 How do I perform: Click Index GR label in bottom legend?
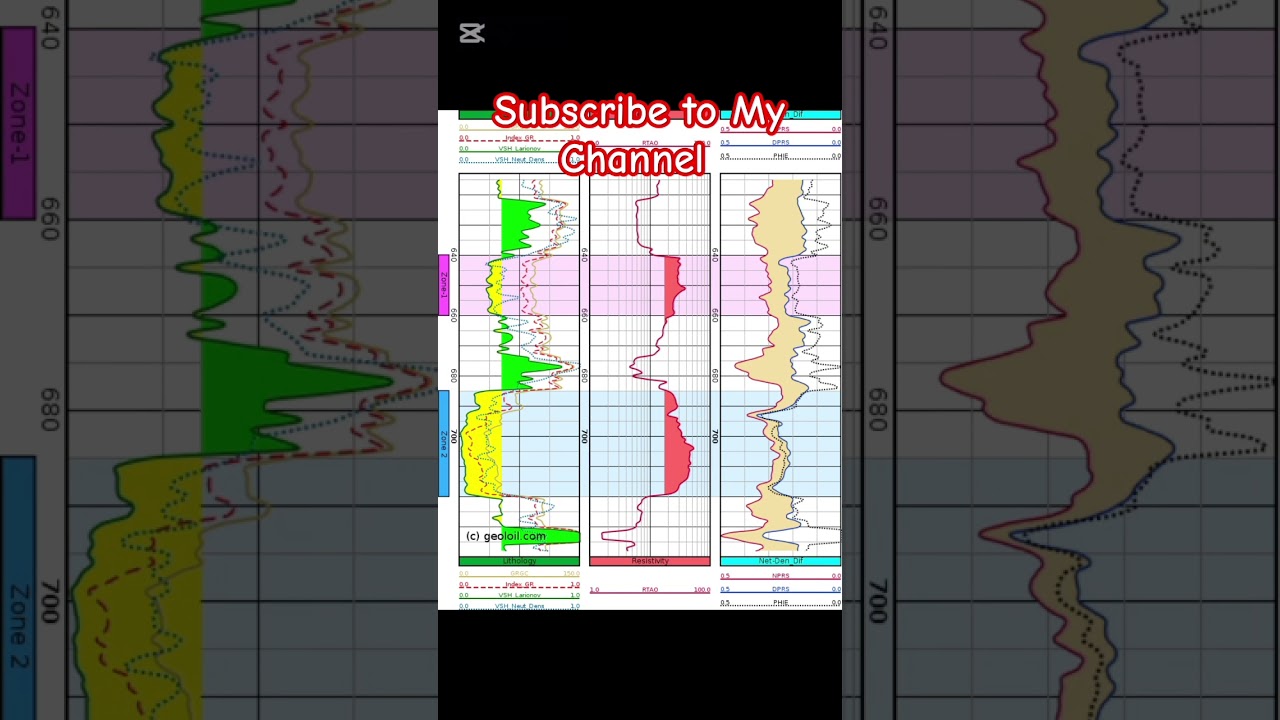pos(520,584)
